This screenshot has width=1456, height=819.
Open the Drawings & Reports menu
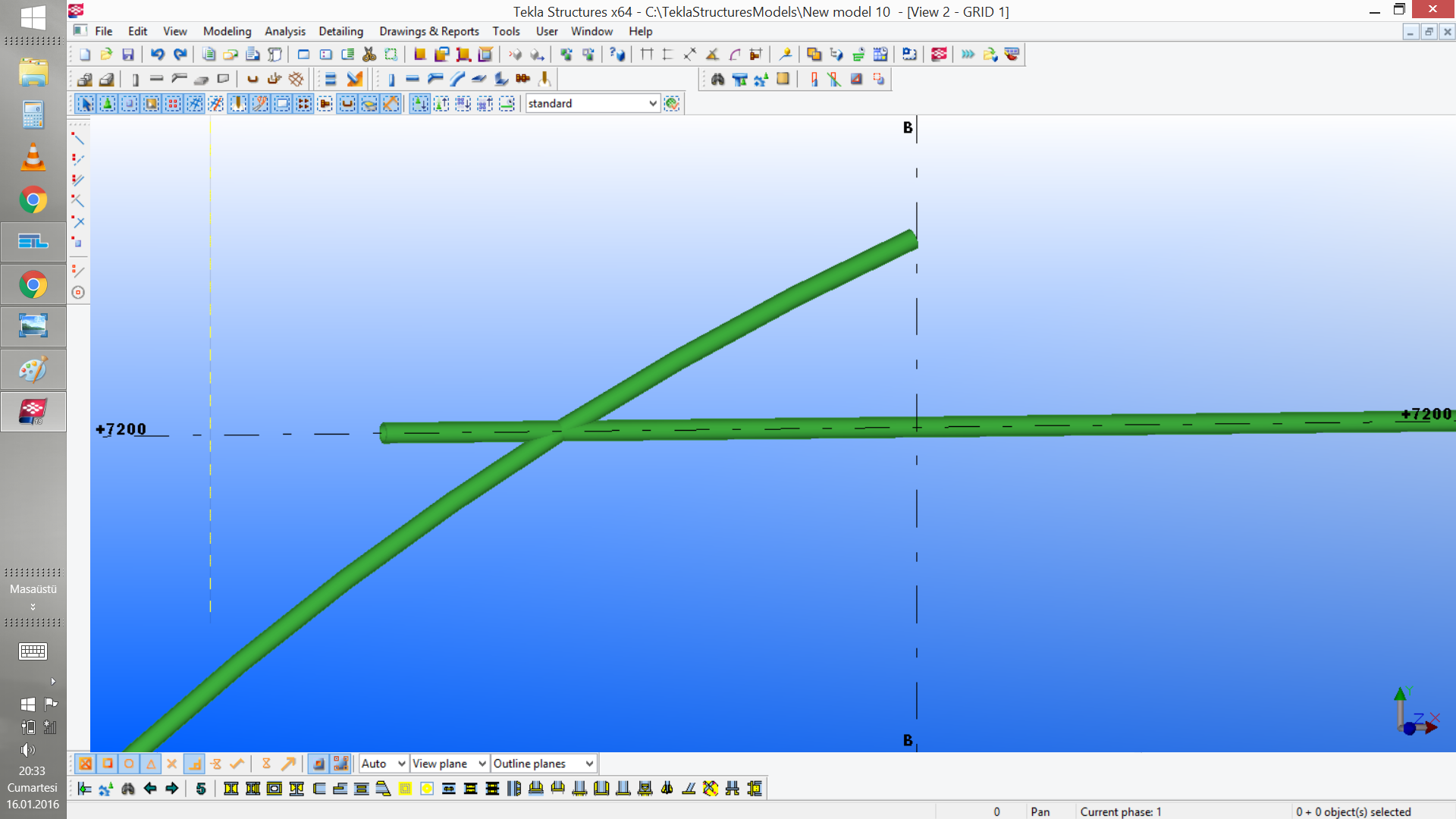tap(428, 31)
